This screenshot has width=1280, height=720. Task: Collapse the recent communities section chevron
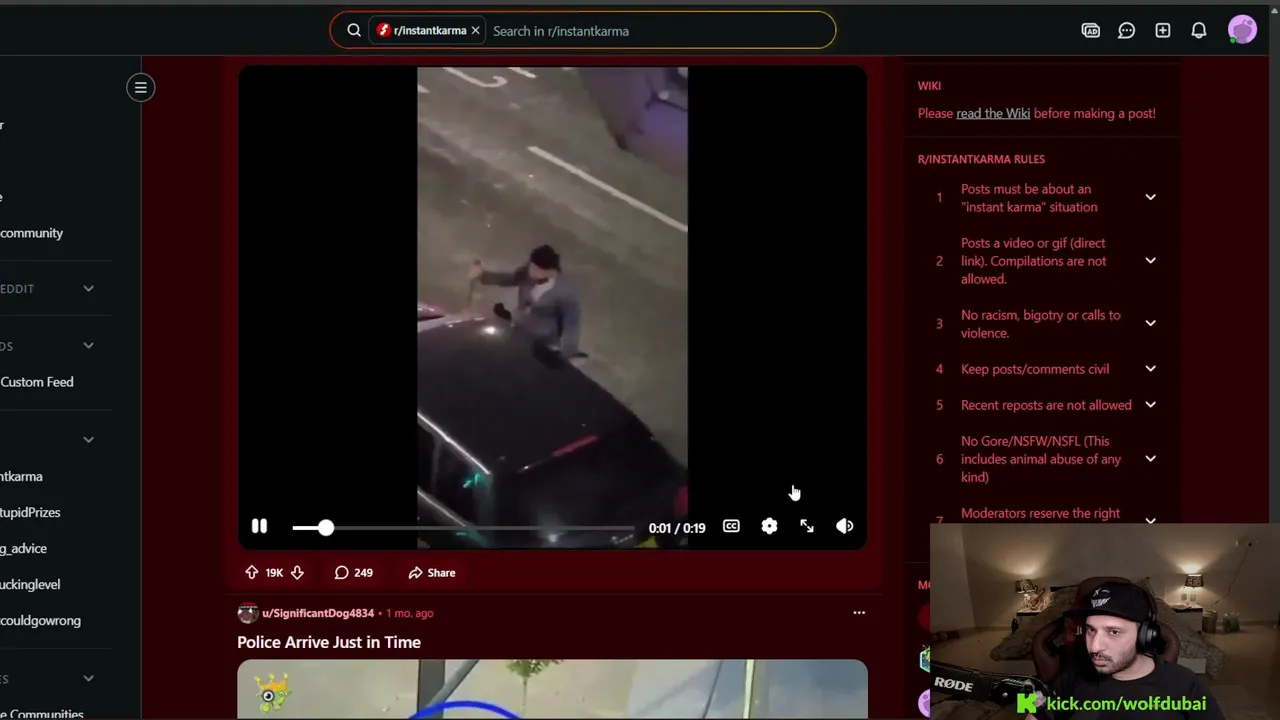[88, 439]
